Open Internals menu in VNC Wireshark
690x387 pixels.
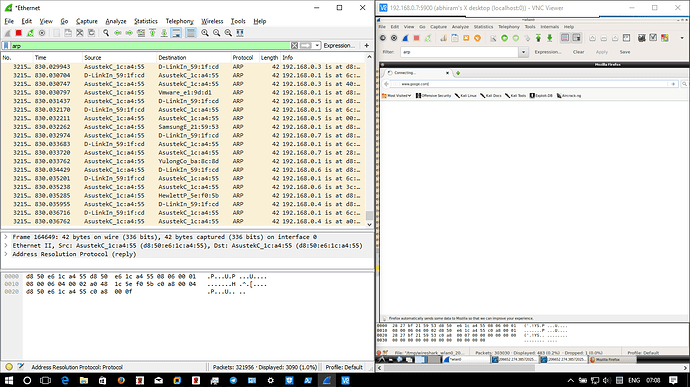pyautogui.click(x=549, y=27)
